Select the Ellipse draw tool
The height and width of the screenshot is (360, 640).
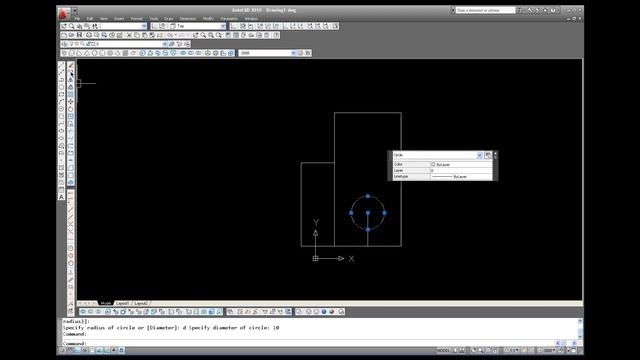(61, 131)
